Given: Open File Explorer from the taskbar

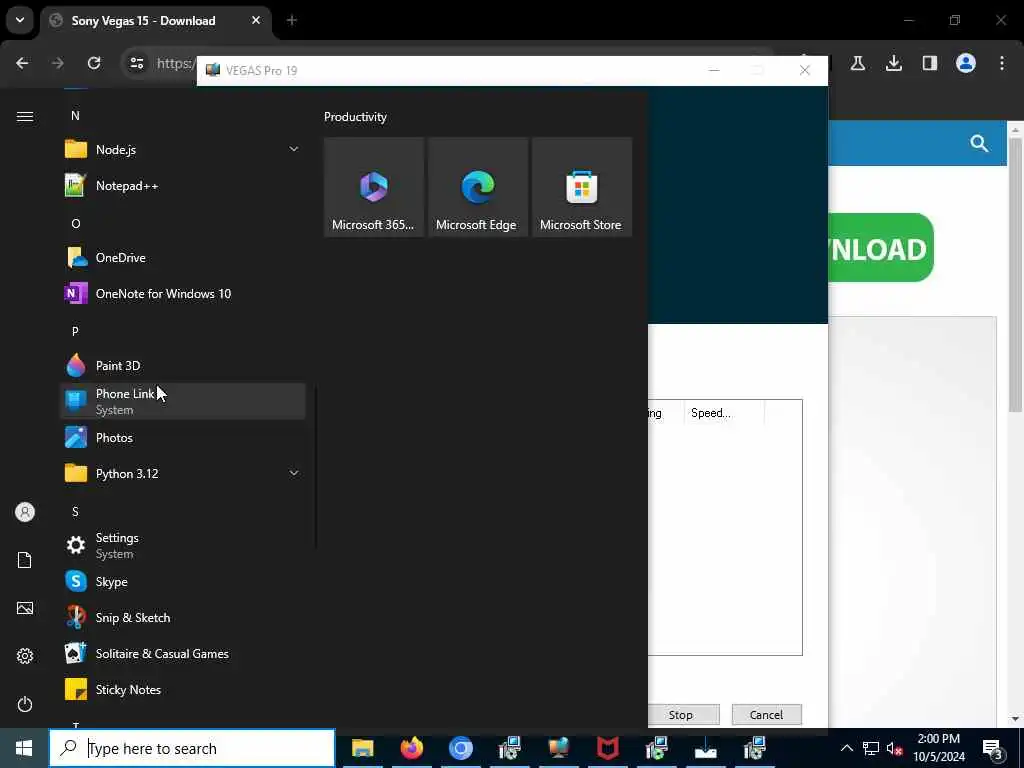Looking at the screenshot, I should [362, 748].
